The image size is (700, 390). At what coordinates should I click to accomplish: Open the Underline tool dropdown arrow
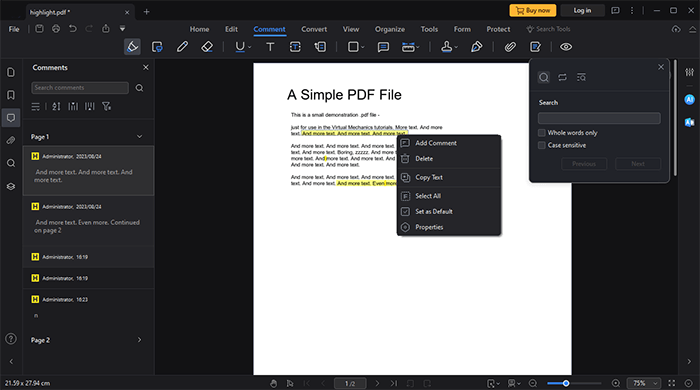[250, 47]
